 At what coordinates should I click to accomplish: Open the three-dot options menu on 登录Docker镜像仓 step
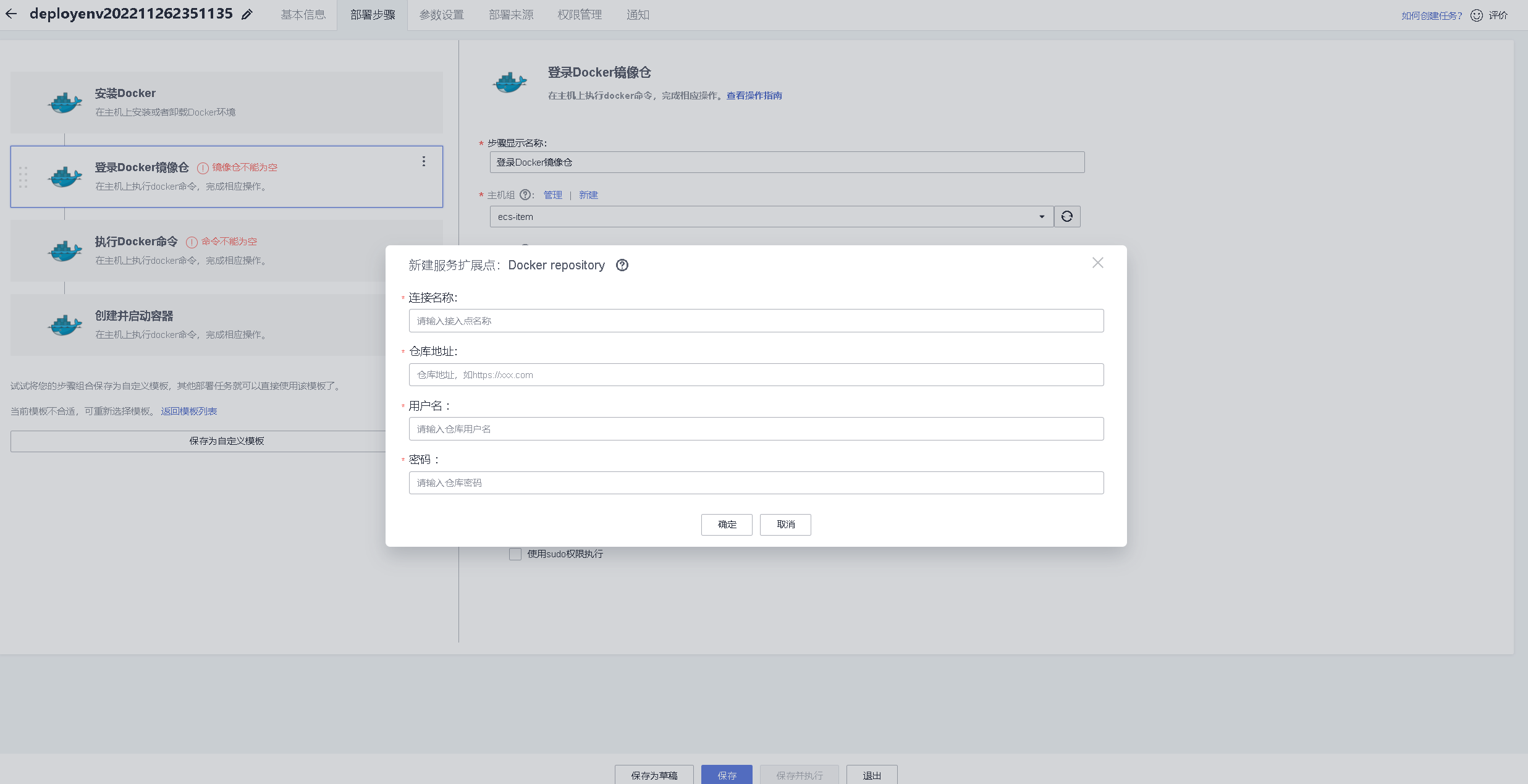tap(424, 161)
